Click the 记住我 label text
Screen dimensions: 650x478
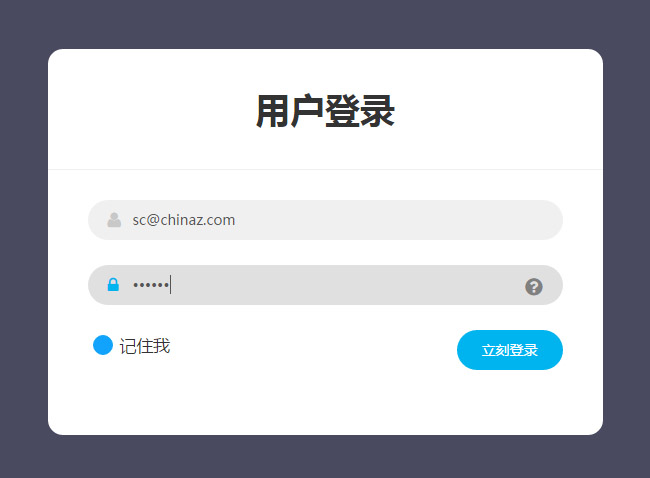145,346
